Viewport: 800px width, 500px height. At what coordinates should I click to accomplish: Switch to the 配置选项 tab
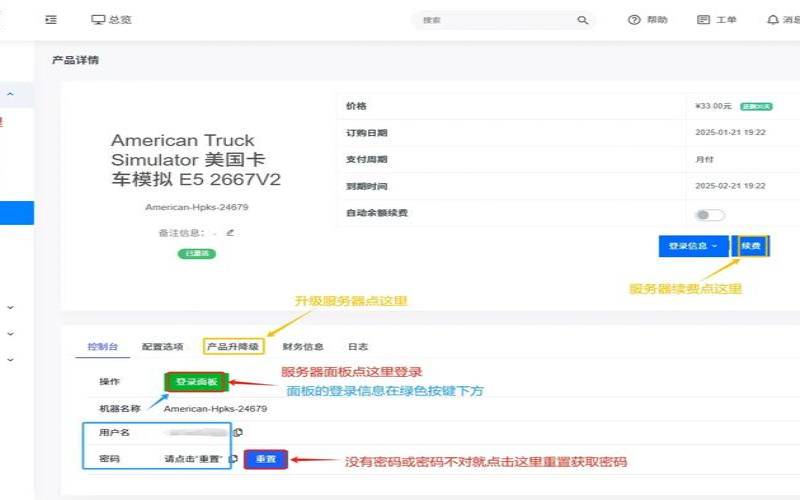click(162, 347)
